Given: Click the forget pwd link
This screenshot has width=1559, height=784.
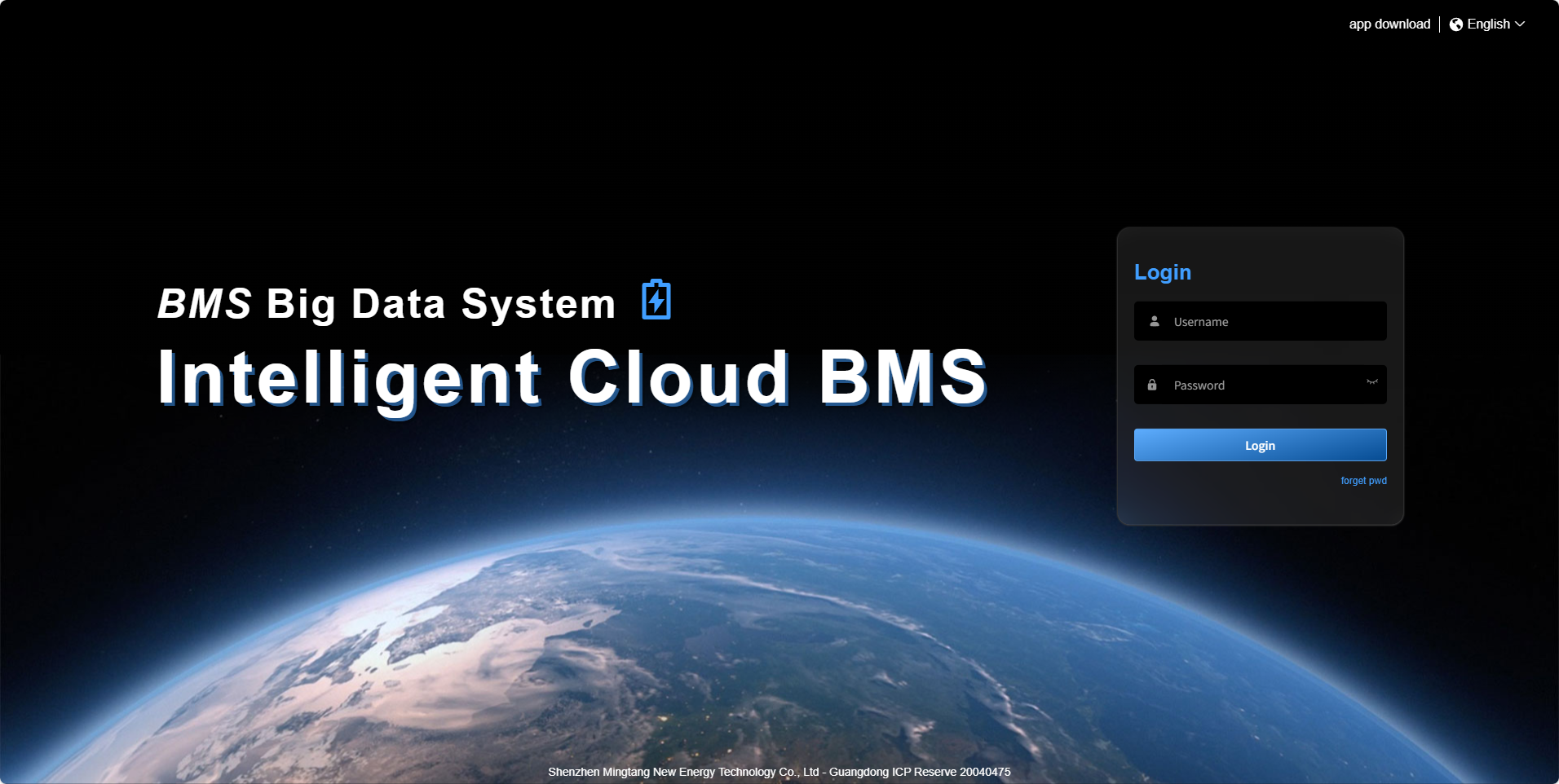Looking at the screenshot, I should coord(1364,481).
